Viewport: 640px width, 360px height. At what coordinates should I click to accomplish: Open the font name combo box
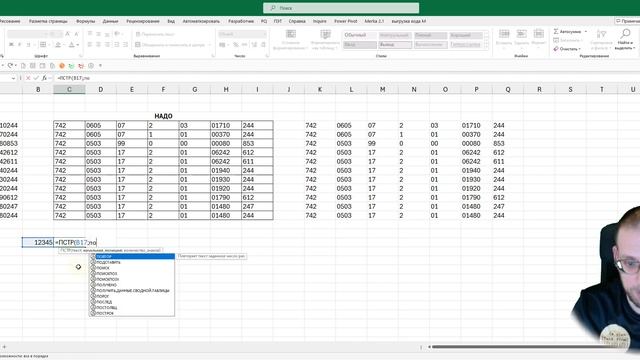point(28,34)
